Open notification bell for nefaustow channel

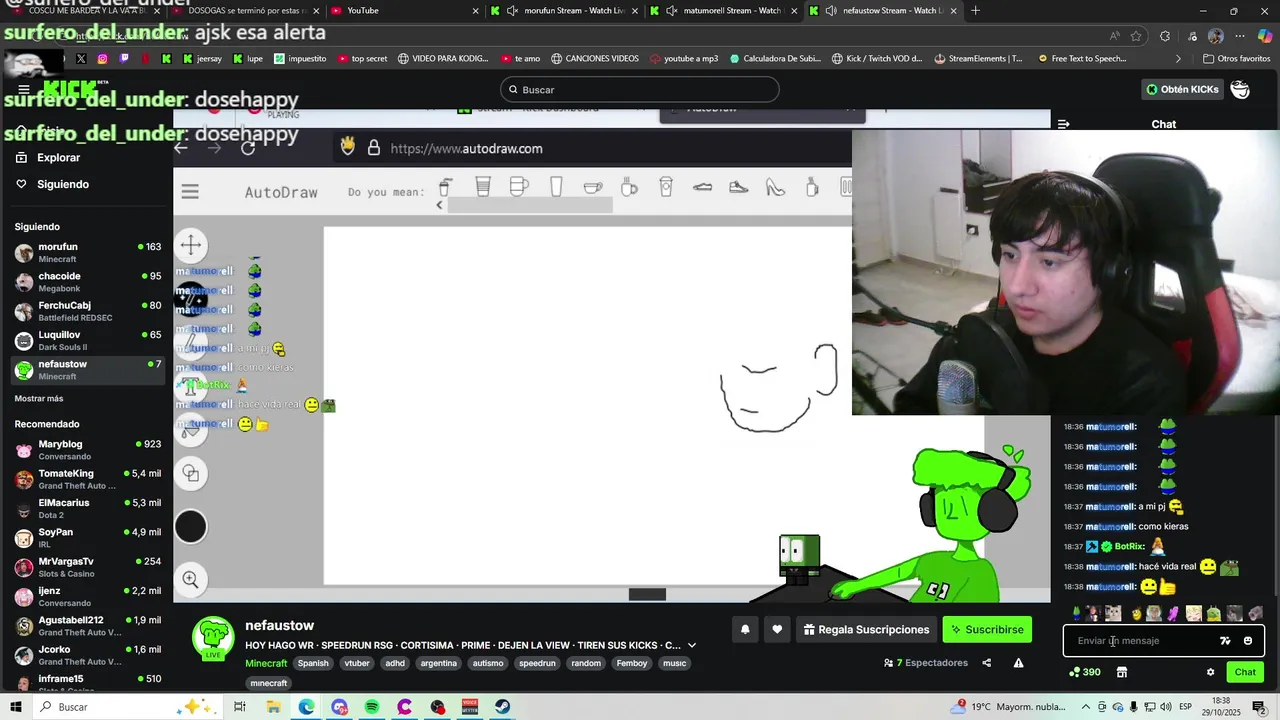pyautogui.click(x=745, y=629)
